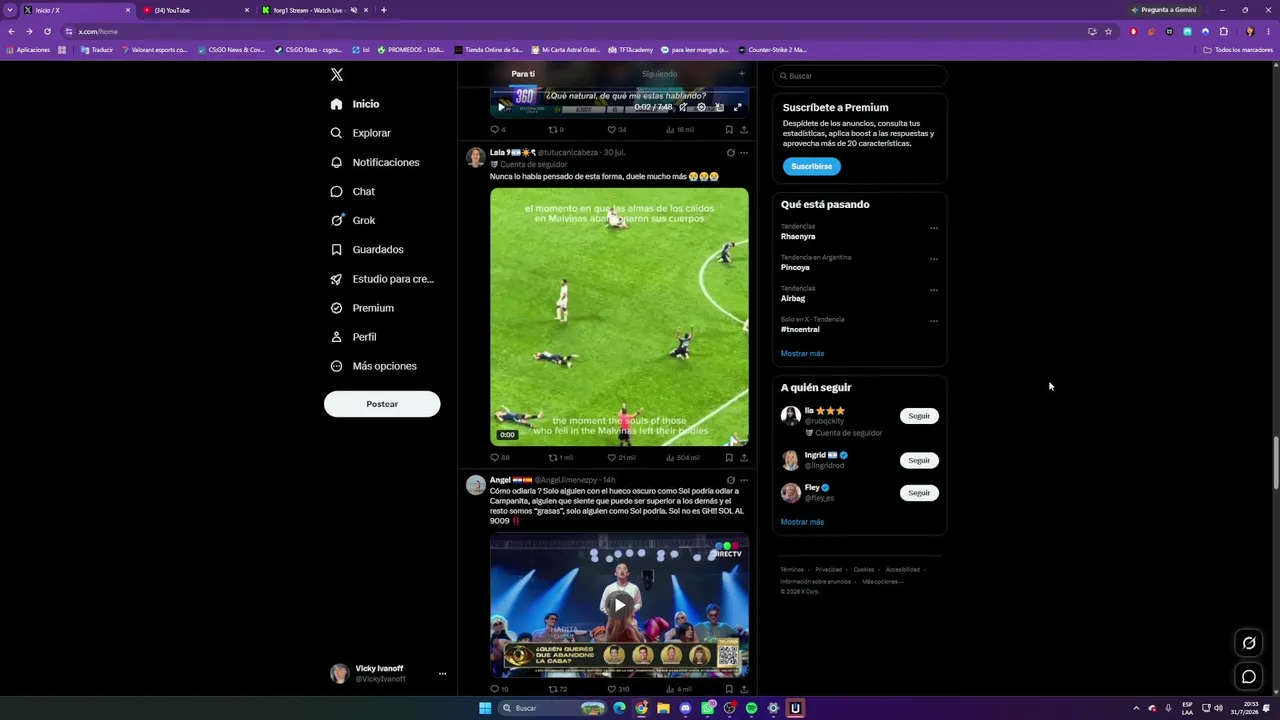
Task: Open options for the Pincoya trend
Action: [x=934, y=259]
